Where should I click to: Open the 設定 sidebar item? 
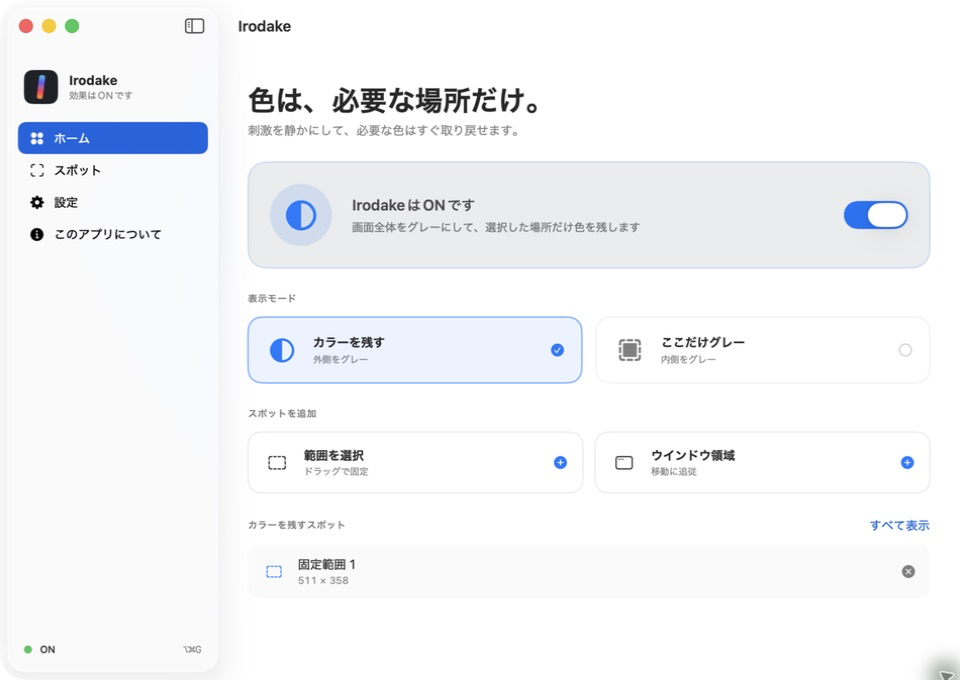coord(113,202)
